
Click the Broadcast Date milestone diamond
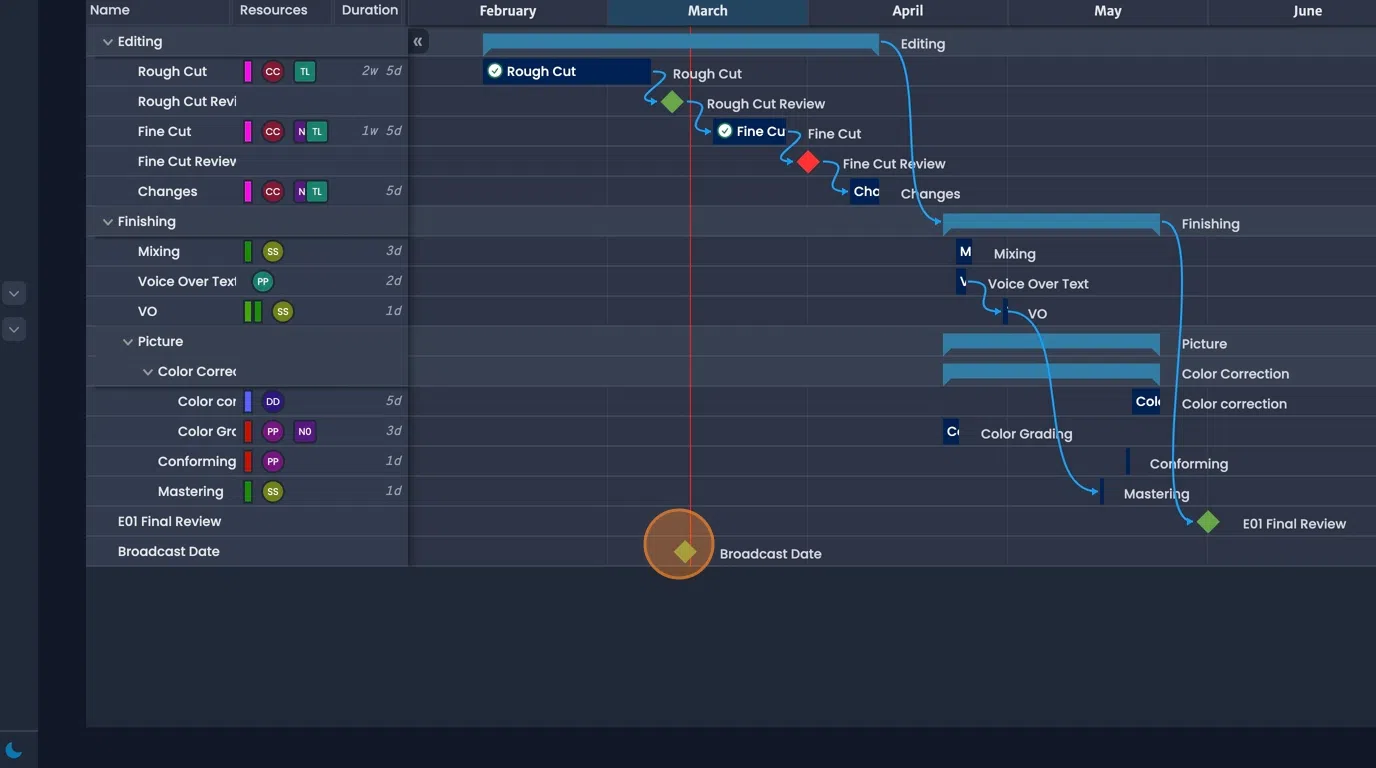684,550
